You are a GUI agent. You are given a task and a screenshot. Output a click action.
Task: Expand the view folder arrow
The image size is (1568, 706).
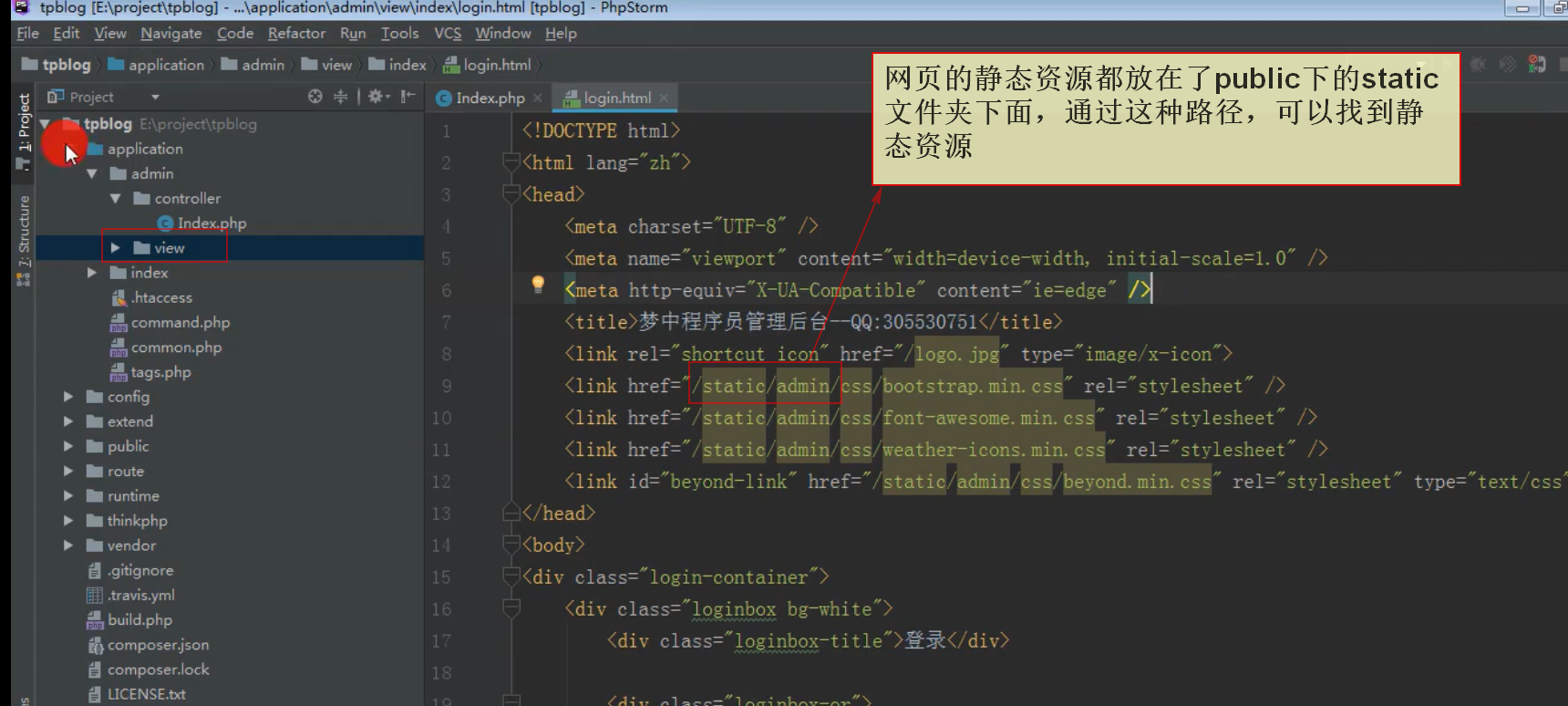[x=115, y=248]
